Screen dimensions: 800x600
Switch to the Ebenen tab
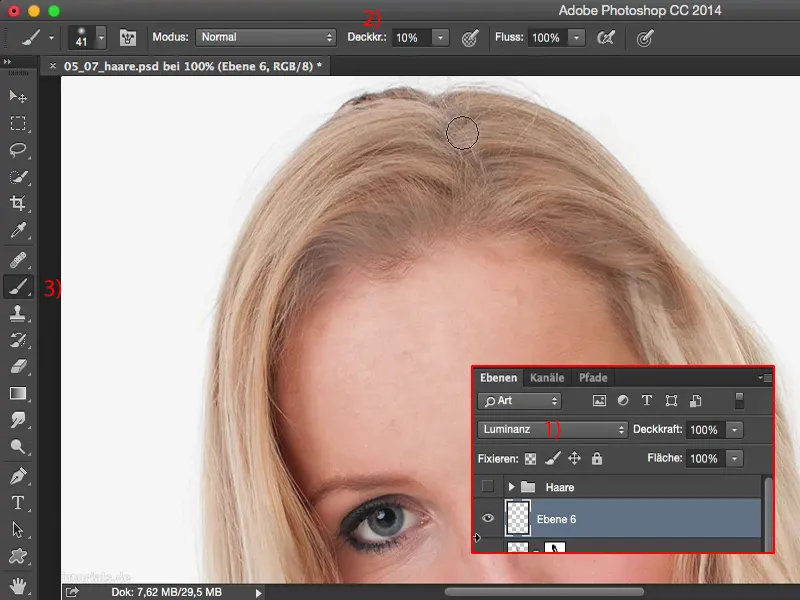click(498, 378)
